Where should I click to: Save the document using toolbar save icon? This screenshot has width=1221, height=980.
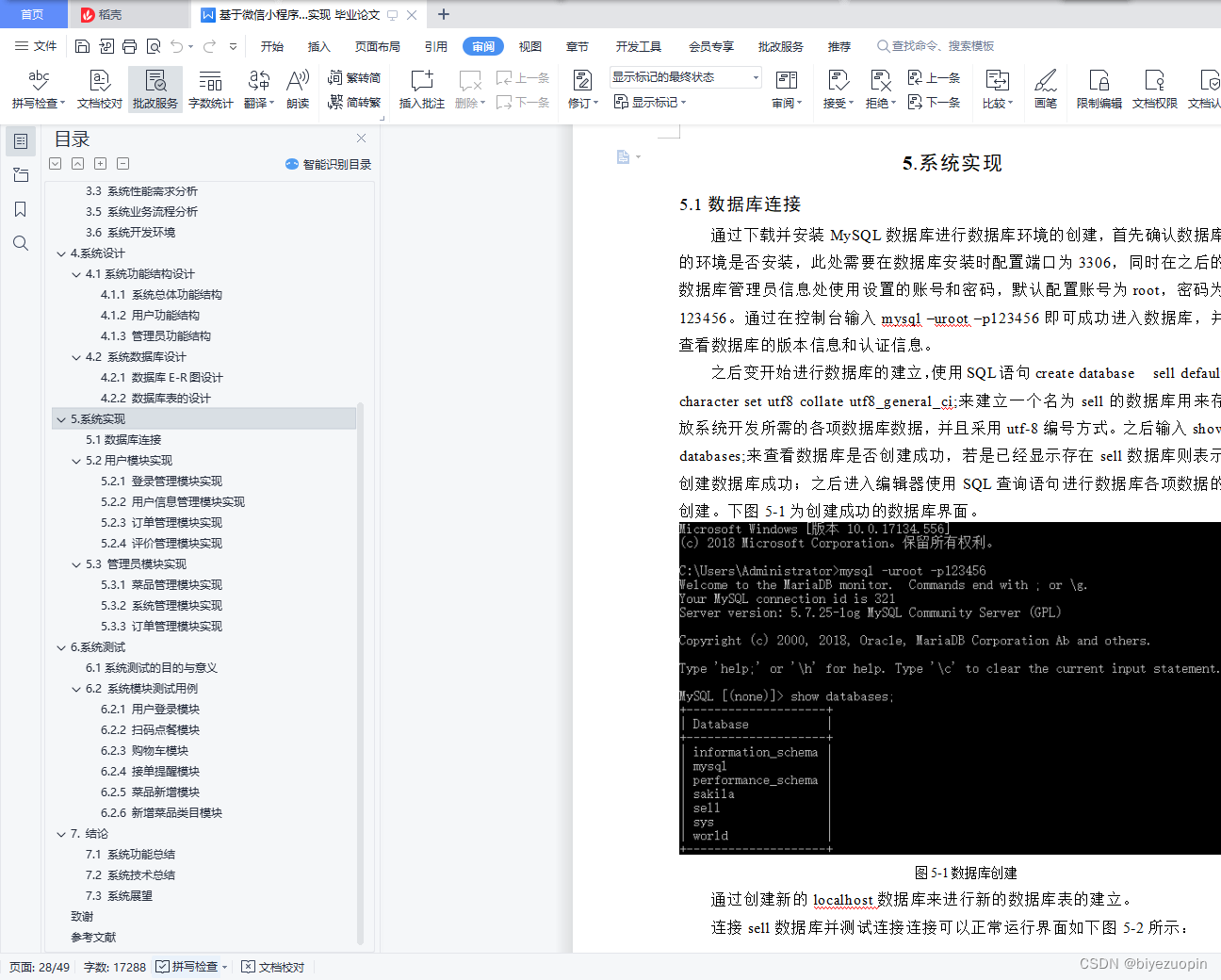tap(82, 46)
